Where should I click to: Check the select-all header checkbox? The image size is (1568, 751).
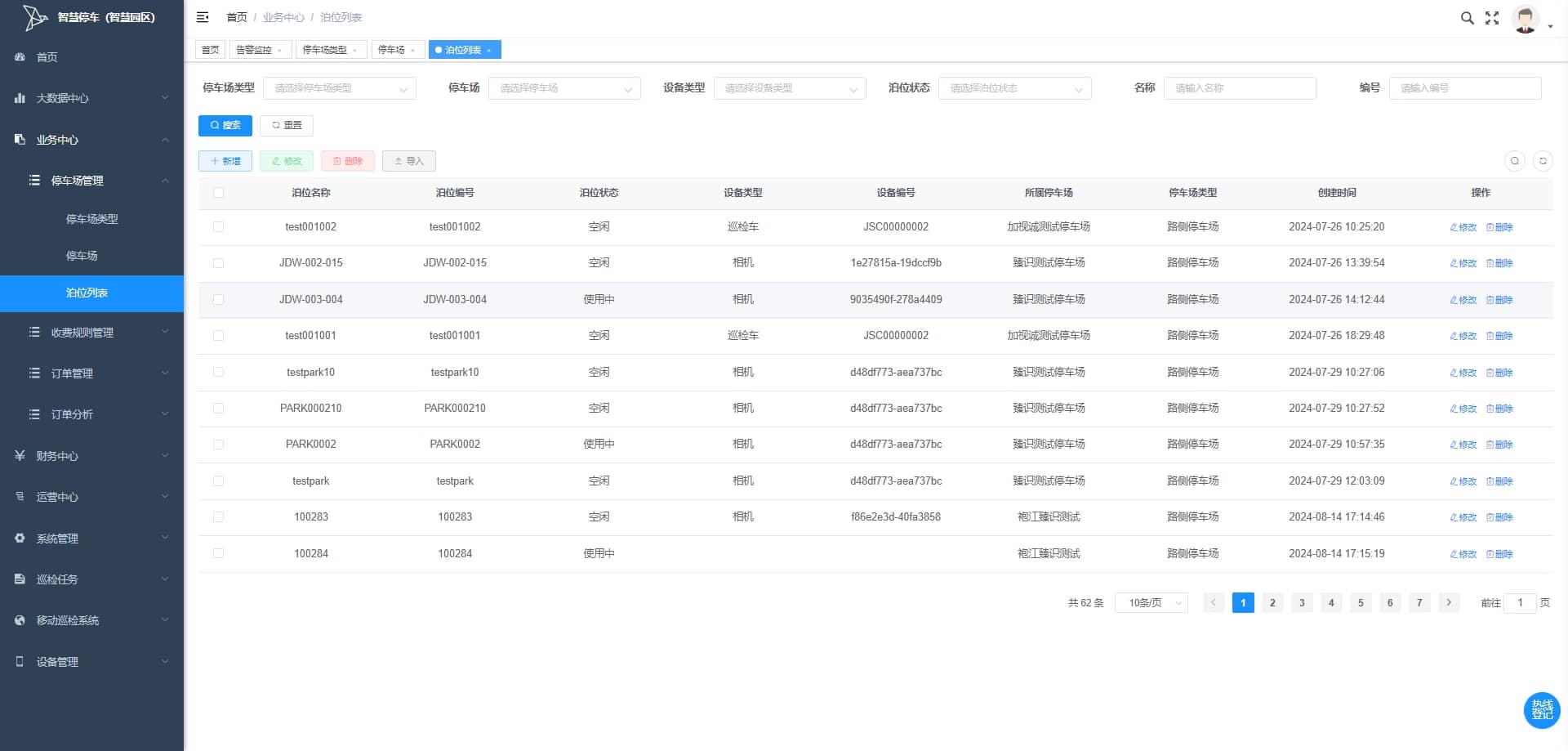coord(218,193)
